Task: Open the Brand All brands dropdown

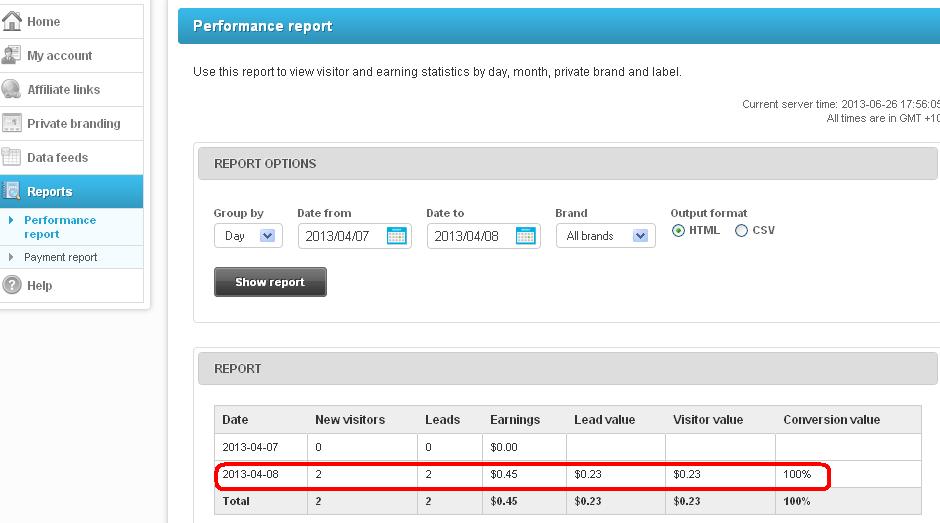Action: tap(605, 236)
